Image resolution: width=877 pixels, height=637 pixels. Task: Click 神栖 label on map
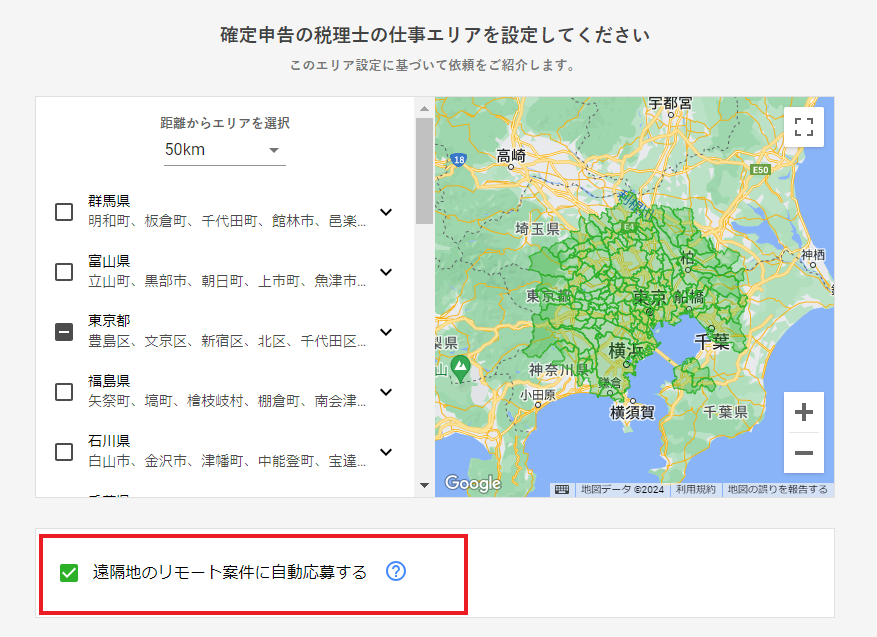813,255
